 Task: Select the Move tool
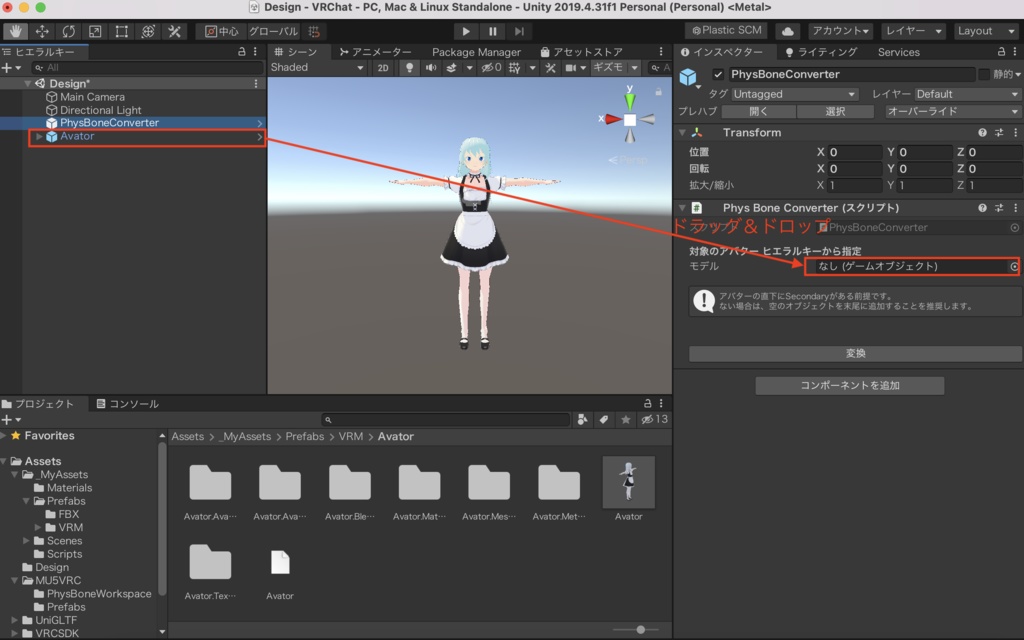point(40,30)
